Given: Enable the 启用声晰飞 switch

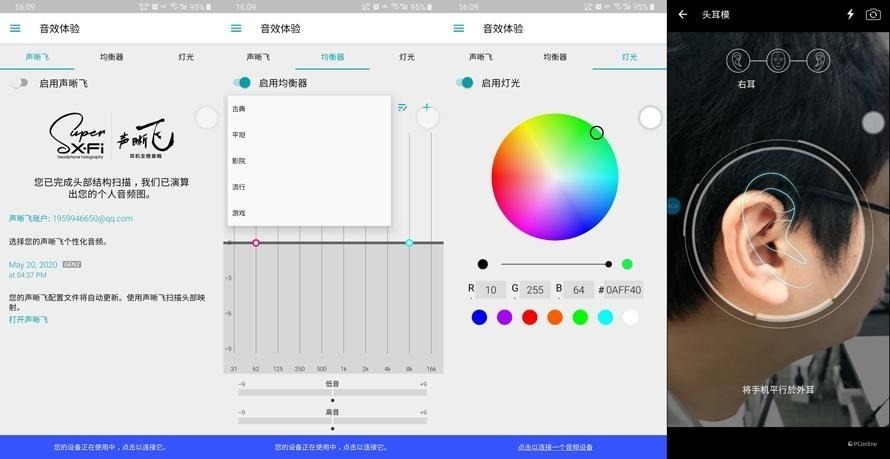Looking at the screenshot, I should coord(20,83).
